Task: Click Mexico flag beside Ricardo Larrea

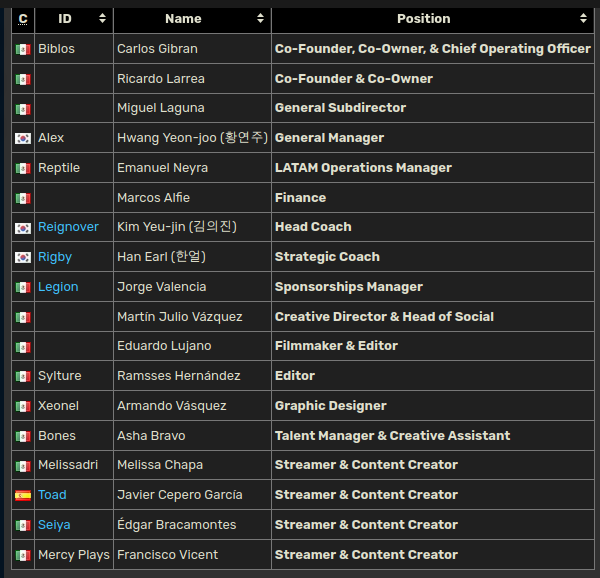Action: point(23,79)
